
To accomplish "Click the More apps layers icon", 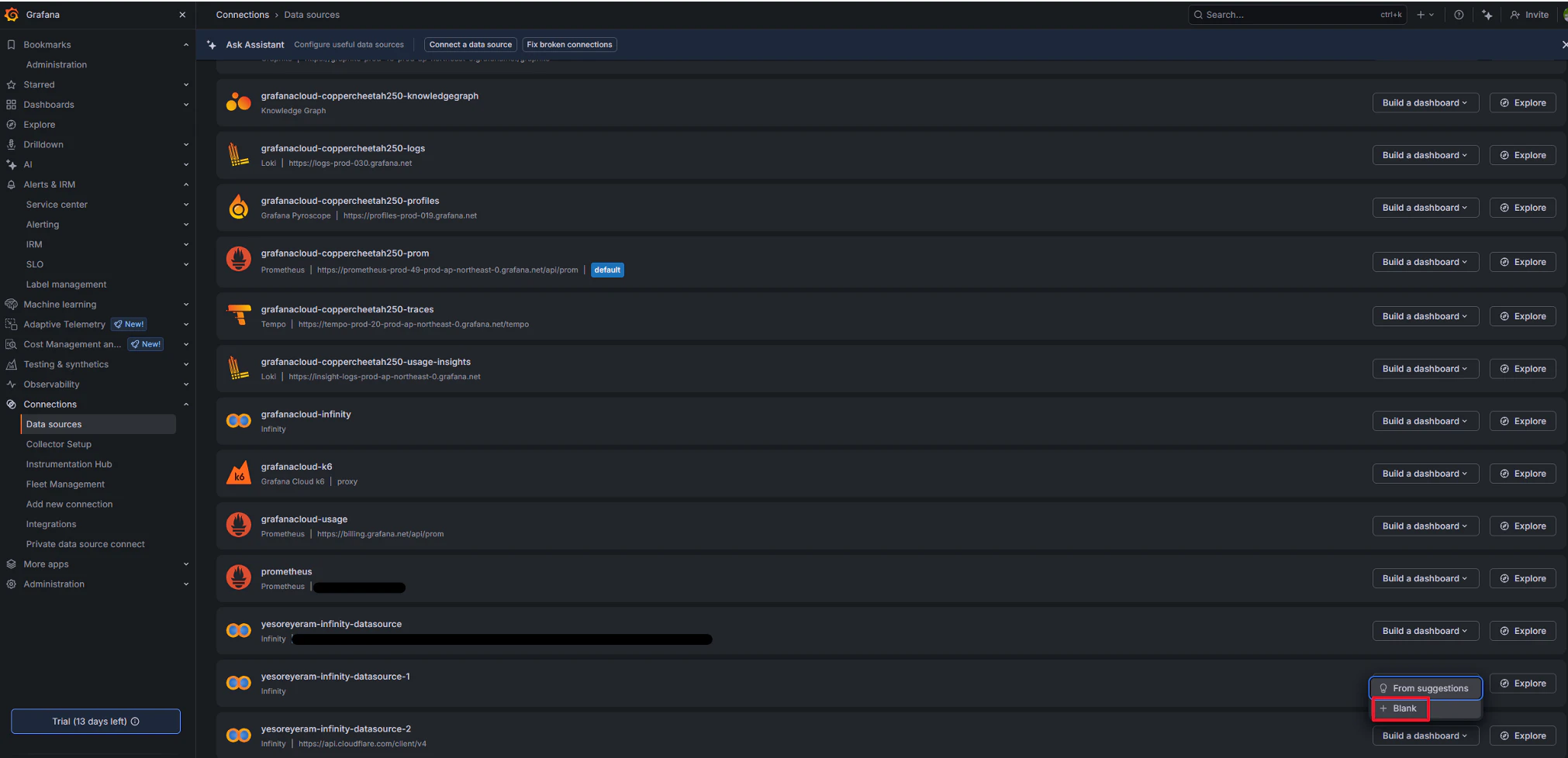I will coord(11,564).
